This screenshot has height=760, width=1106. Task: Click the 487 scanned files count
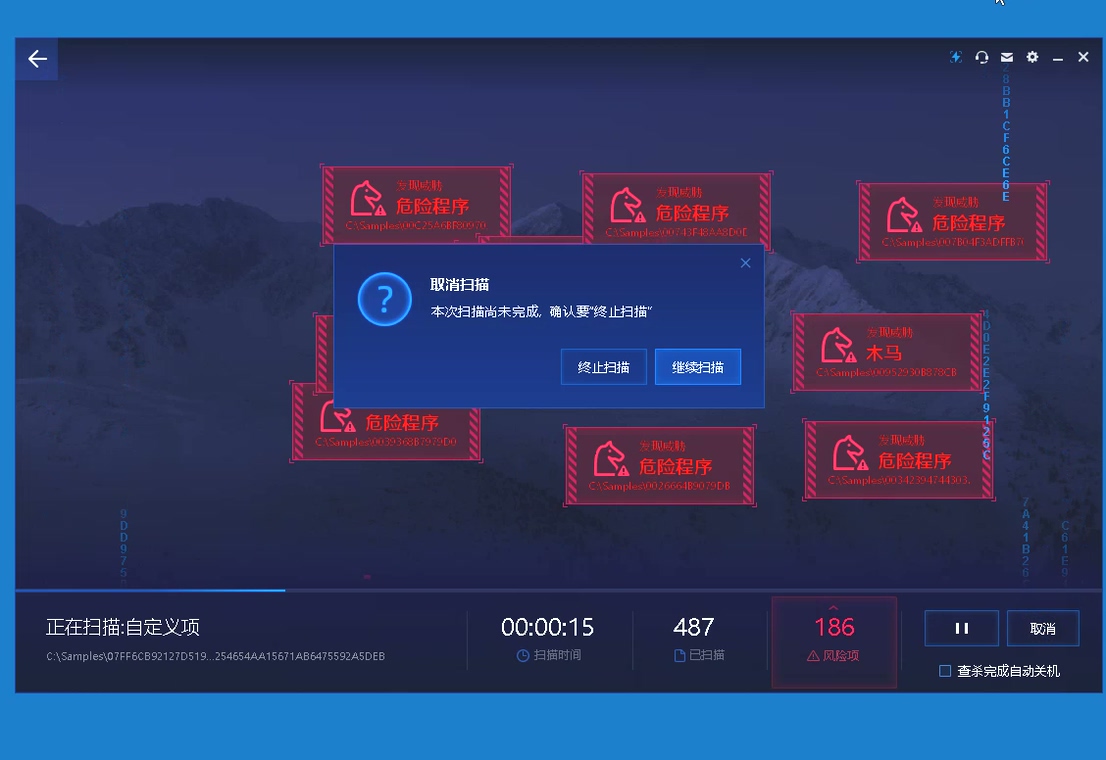693,627
